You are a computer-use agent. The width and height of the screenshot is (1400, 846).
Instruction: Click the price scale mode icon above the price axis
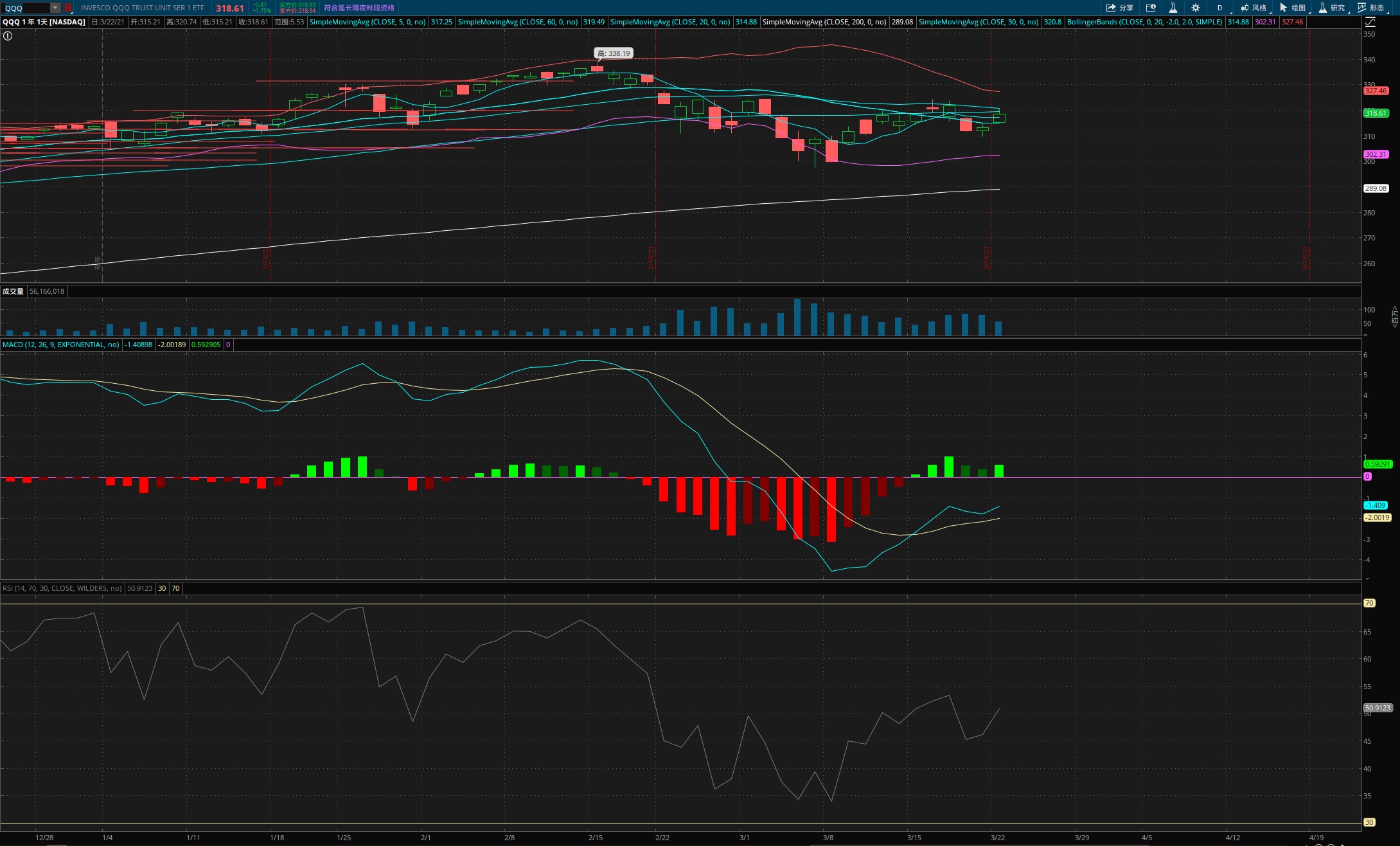(1370, 22)
